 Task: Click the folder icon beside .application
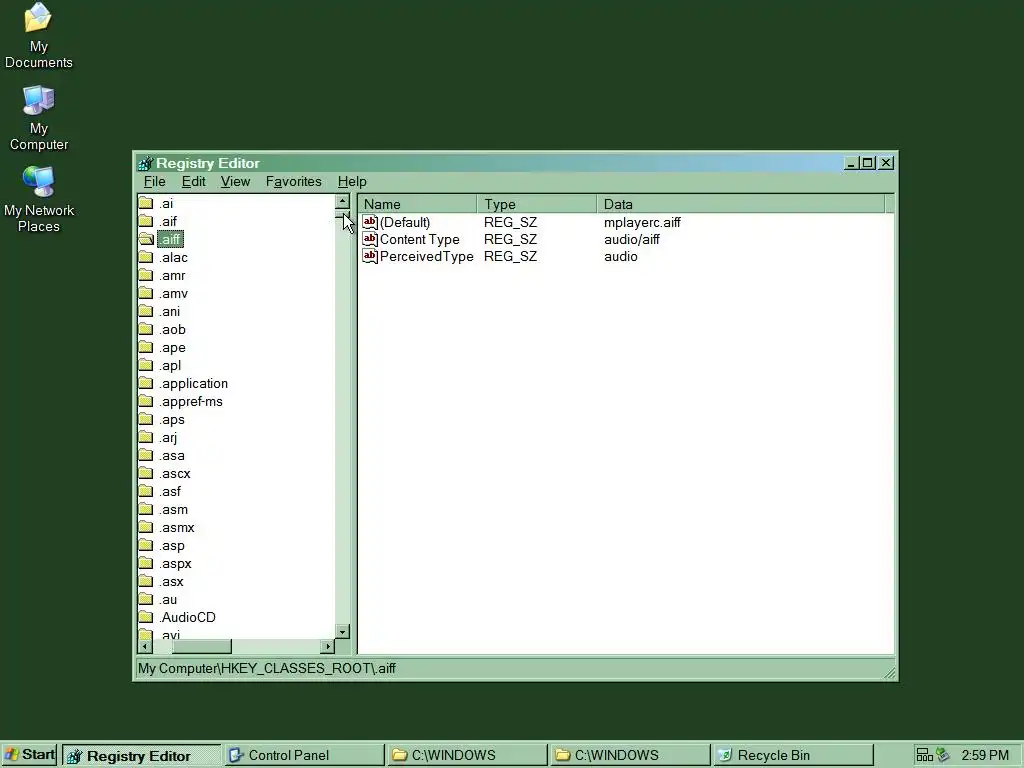coord(146,383)
